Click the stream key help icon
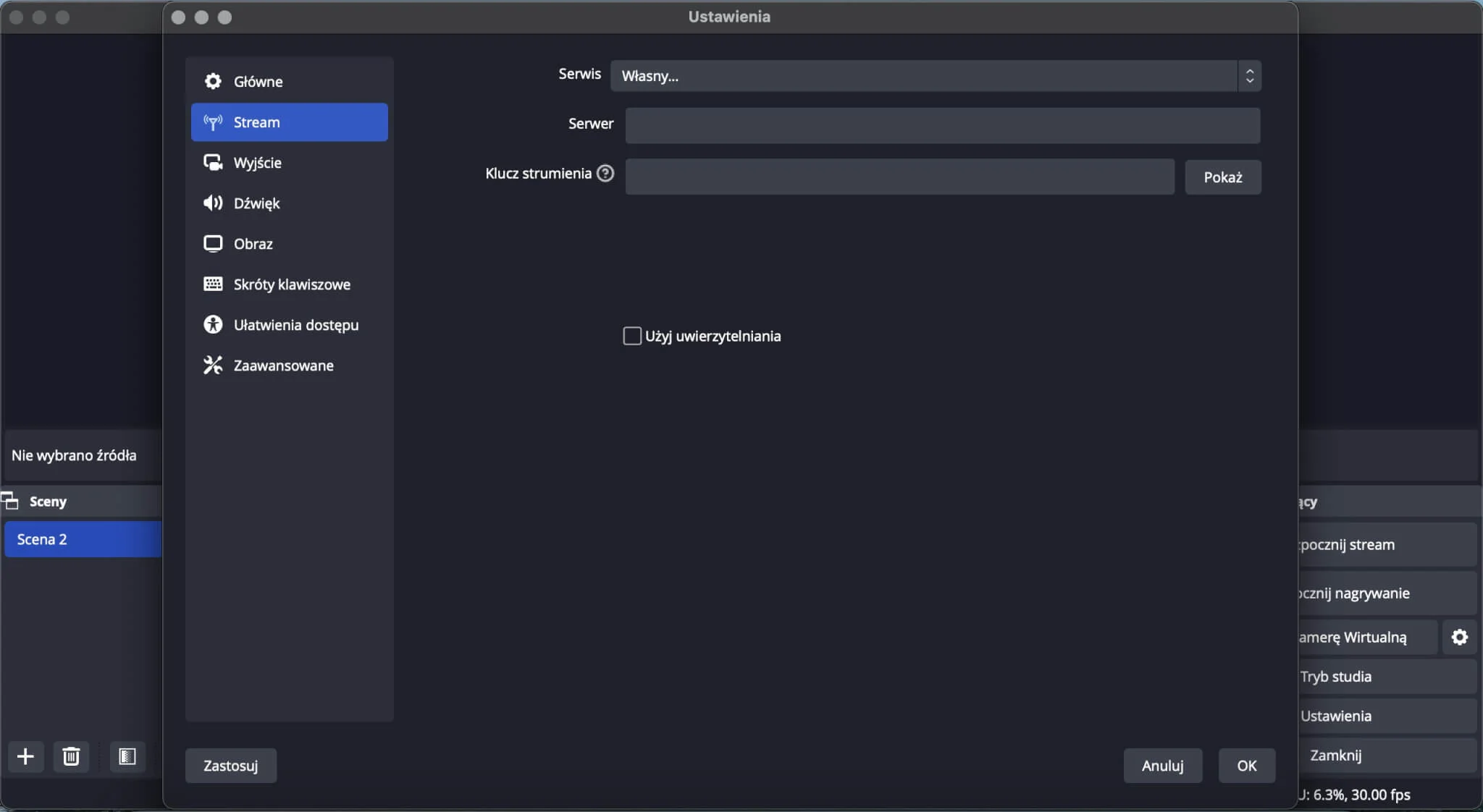This screenshot has height=812, width=1483. 606,174
